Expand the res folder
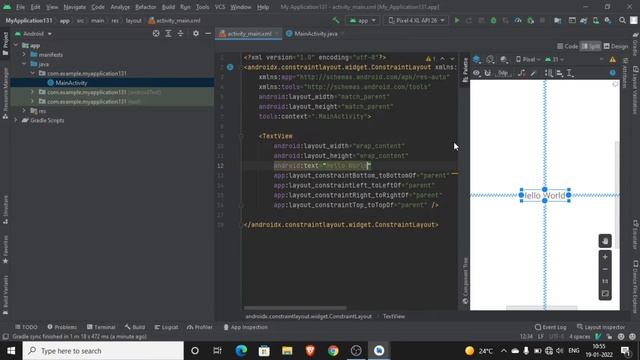This screenshot has width=640, height=360. 24,111
